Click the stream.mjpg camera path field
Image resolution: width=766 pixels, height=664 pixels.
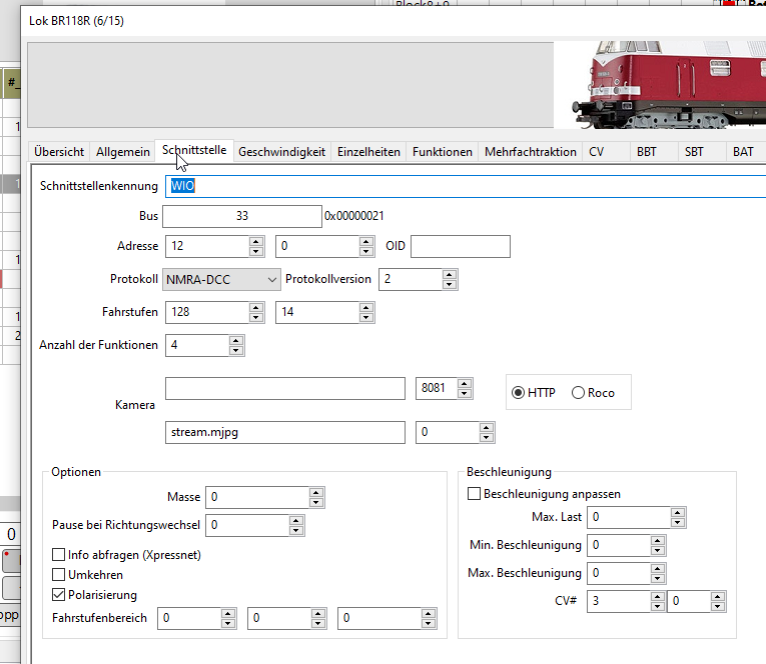pyautogui.click(x=285, y=432)
